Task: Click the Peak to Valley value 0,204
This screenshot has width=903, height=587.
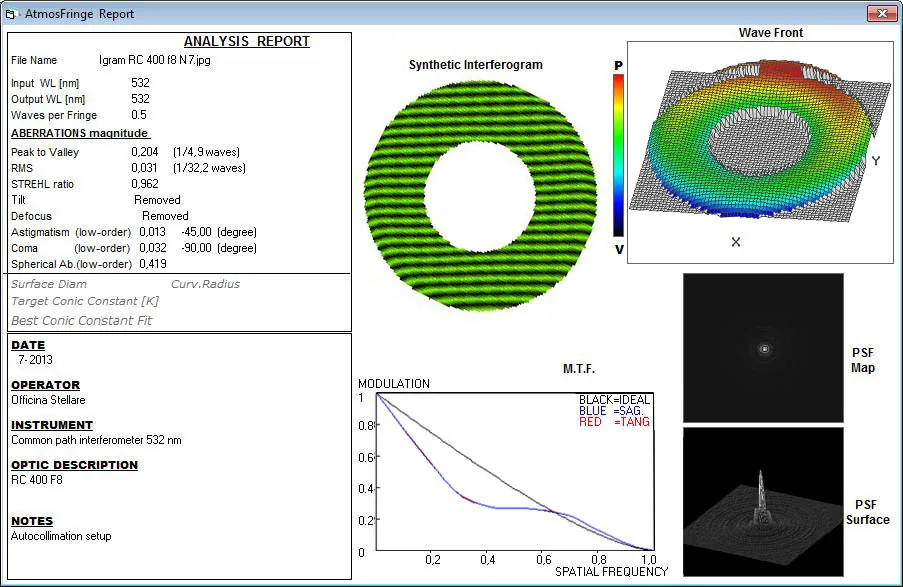Action: (145, 152)
